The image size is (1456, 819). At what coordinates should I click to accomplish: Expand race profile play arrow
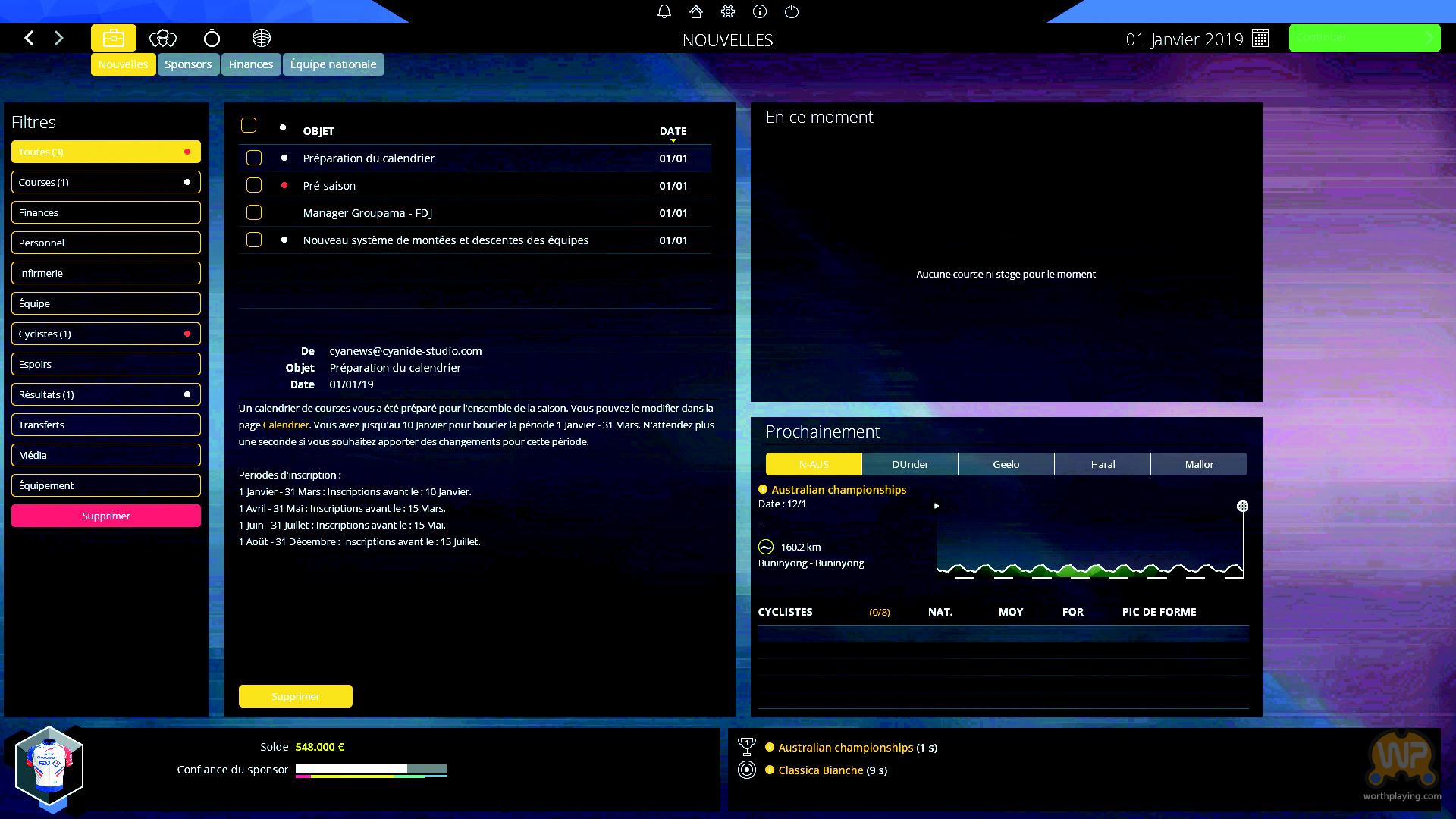[937, 506]
